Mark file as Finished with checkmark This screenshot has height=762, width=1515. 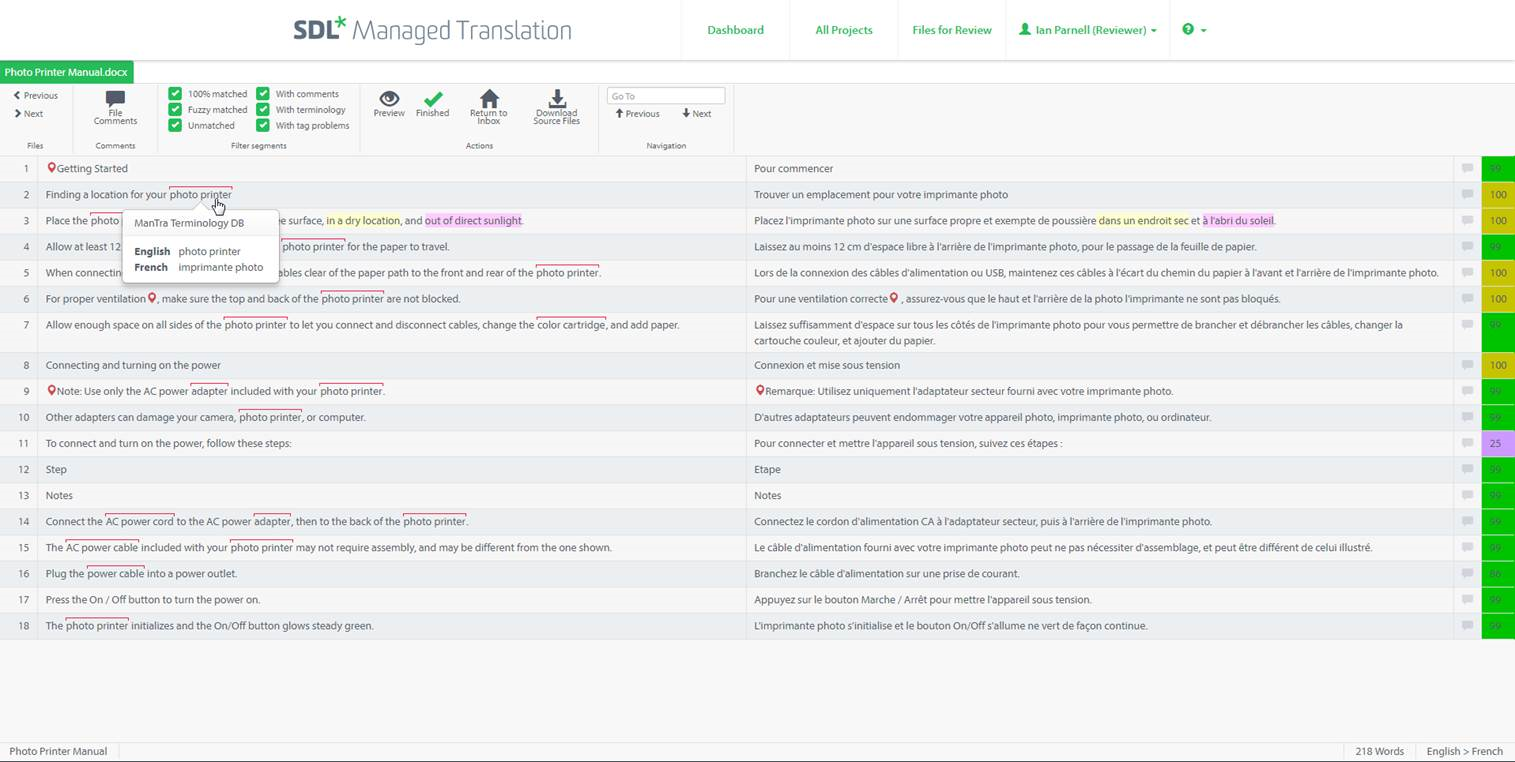pos(432,98)
